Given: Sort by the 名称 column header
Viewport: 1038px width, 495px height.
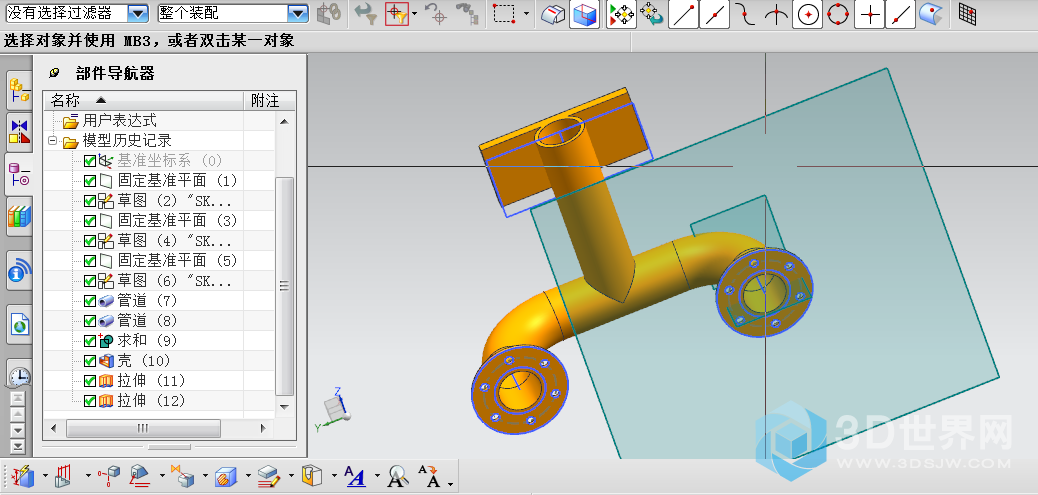Looking at the screenshot, I should 66,101.
